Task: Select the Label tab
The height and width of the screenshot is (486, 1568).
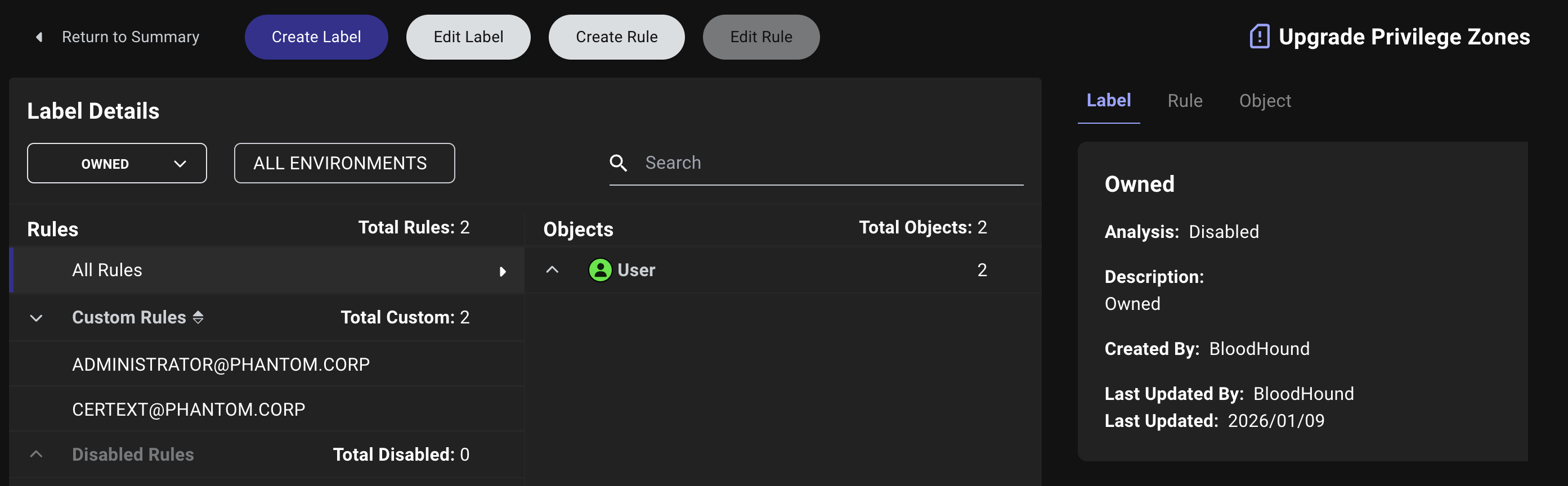Action: [x=1108, y=101]
